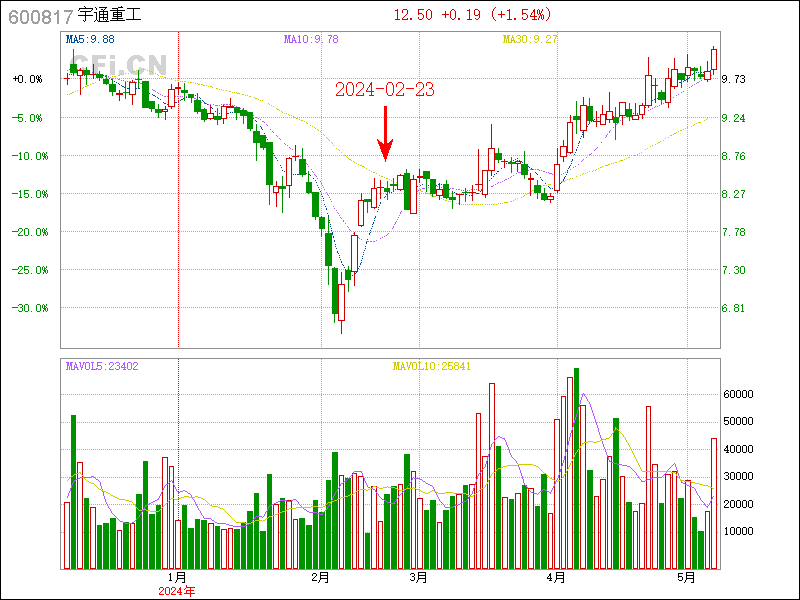The image size is (800, 600).
Task: Click the 1月 time axis label
Action: (177, 578)
